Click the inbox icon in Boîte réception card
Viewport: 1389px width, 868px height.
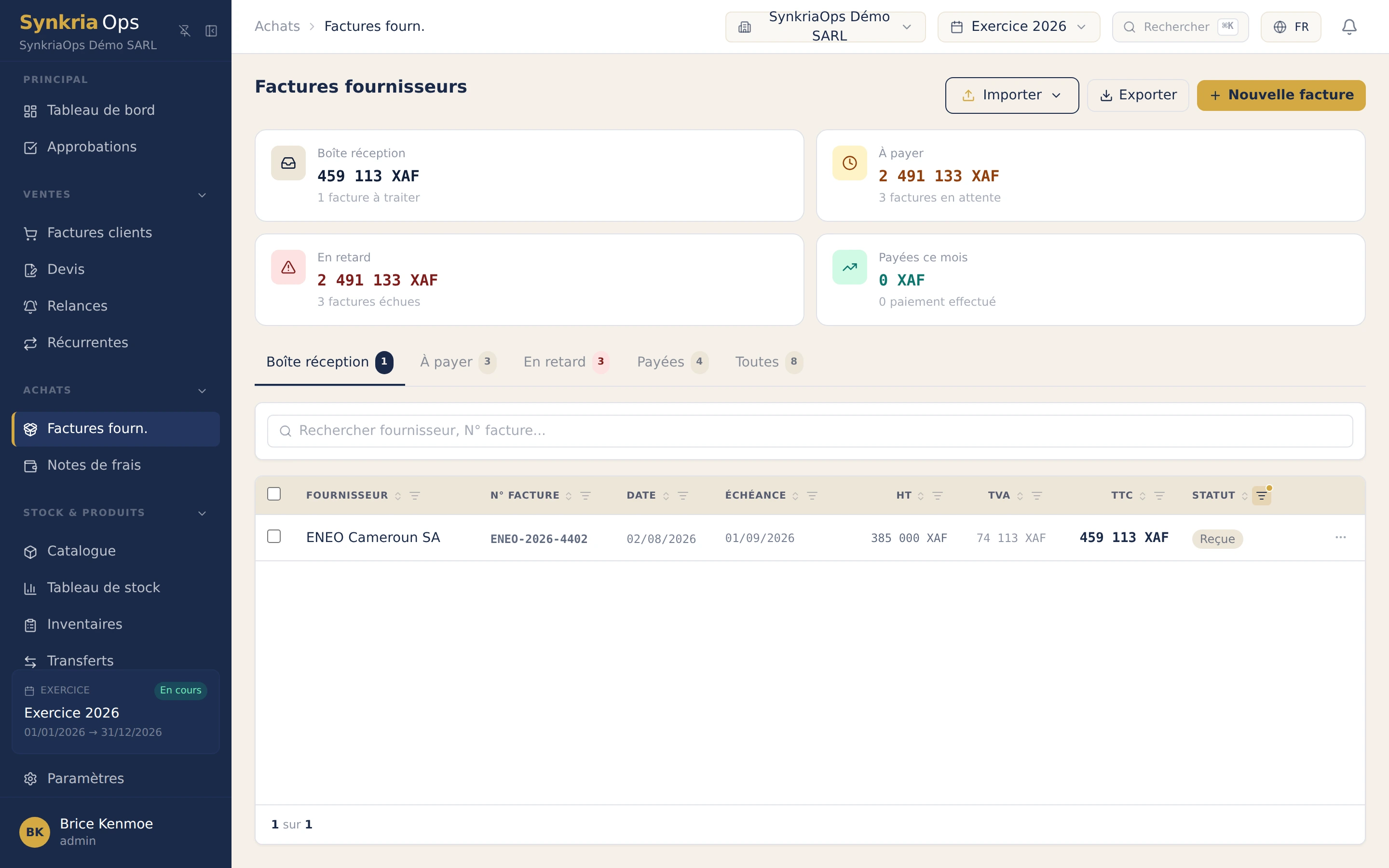point(288,163)
